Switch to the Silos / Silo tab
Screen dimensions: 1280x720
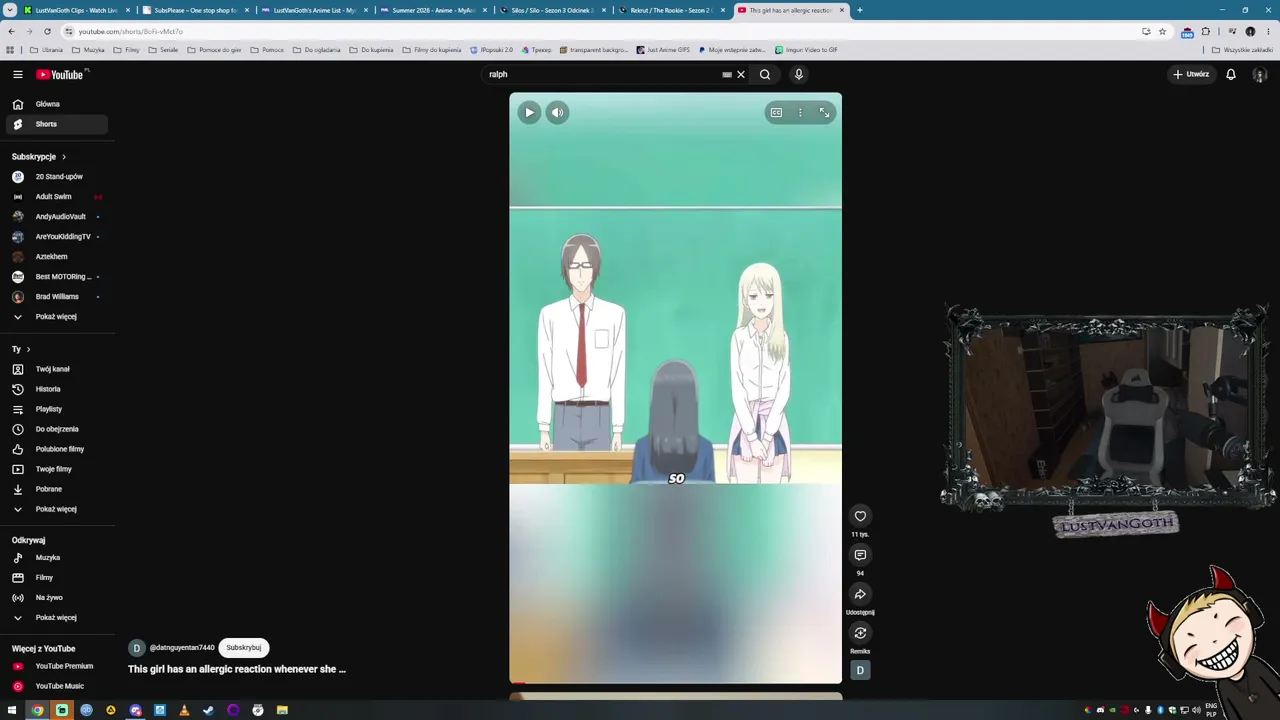tap(552, 10)
